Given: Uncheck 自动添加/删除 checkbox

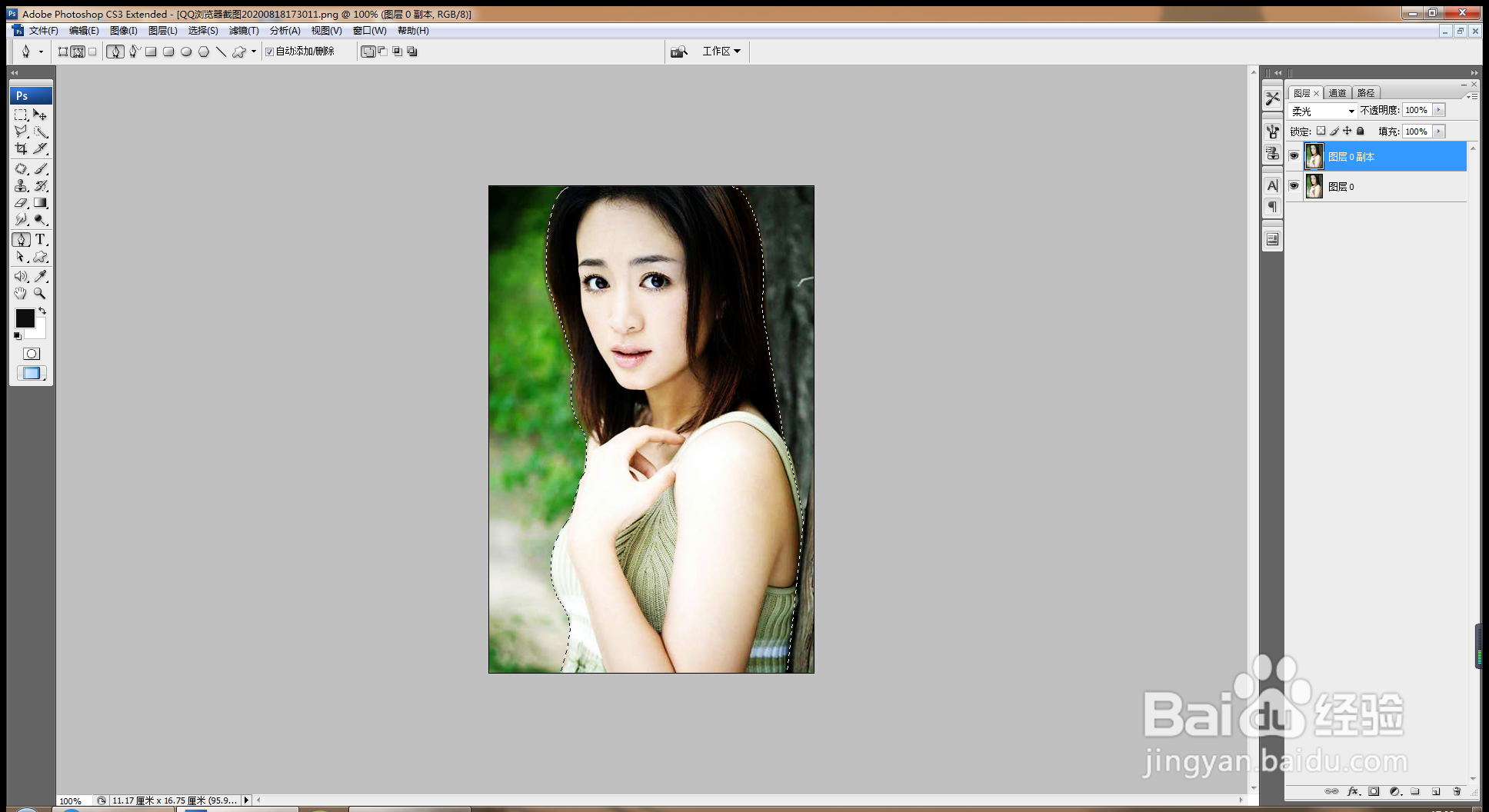Looking at the screenshot, I should tap(269, 52).
